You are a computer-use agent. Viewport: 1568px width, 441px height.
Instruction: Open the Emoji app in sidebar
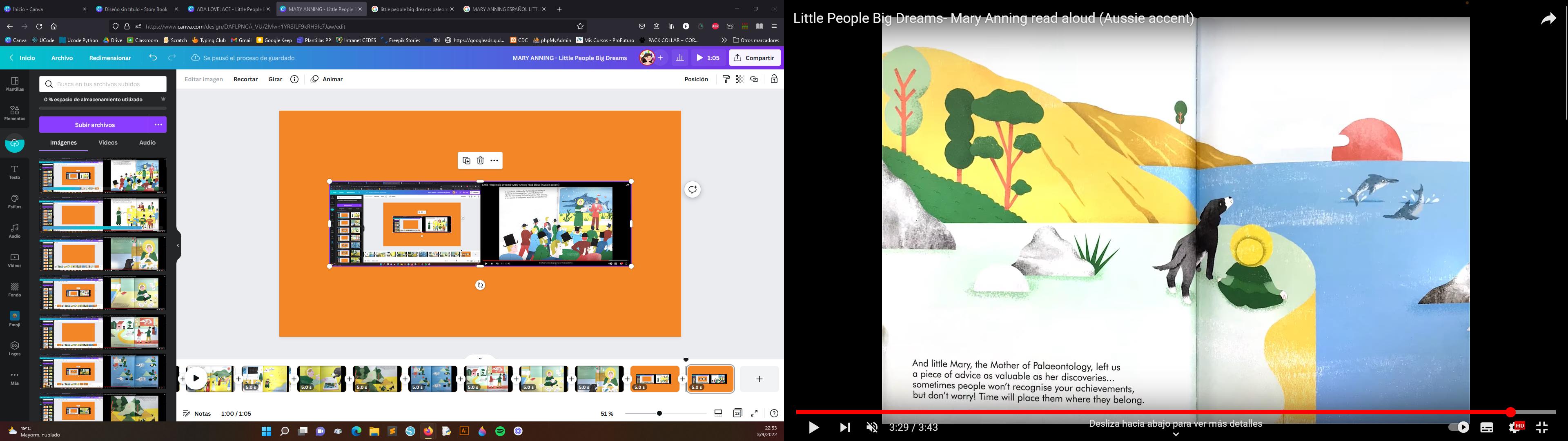point(15,319)
